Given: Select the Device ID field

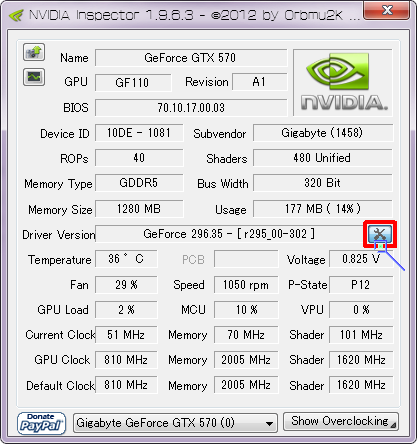Looking at the screenshot, I should coord(139,133).
